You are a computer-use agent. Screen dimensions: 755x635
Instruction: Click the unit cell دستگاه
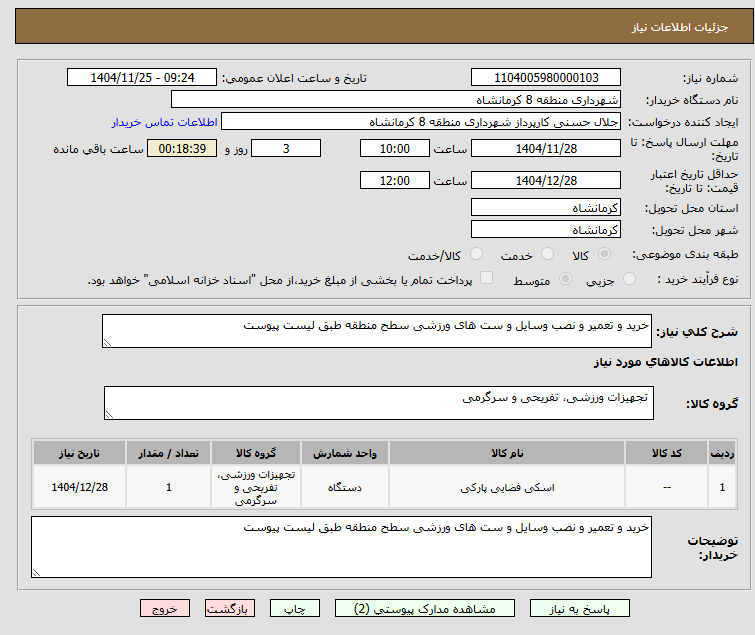tap(345, 487)
